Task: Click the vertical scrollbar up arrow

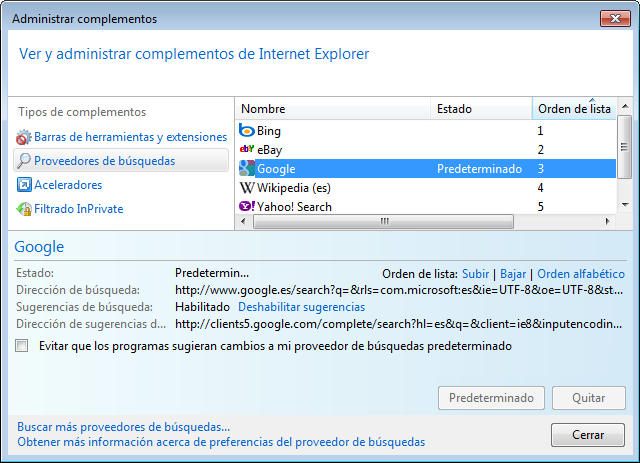Action: 624,107
